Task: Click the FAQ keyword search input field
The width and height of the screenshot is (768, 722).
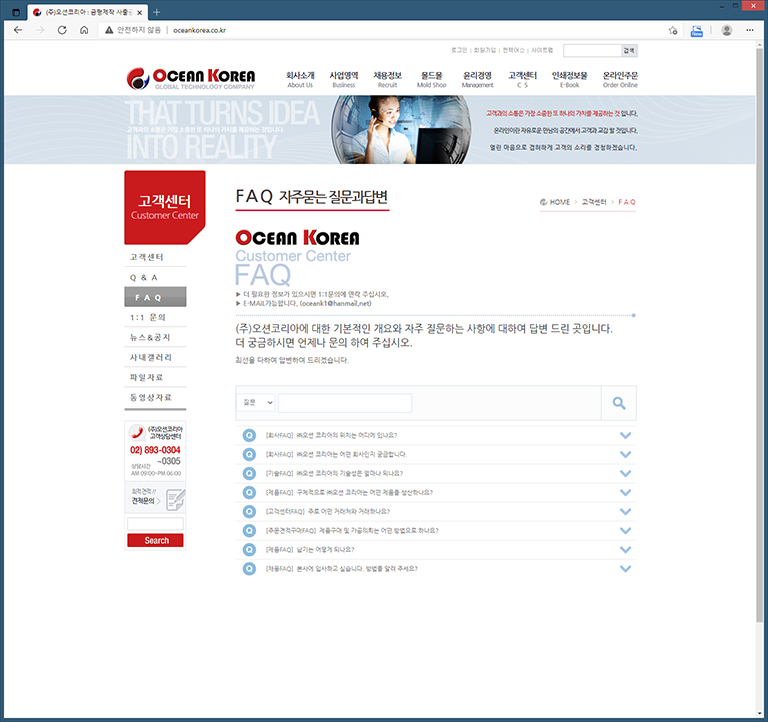Action: pyautogui.click(x=344, y=403)
